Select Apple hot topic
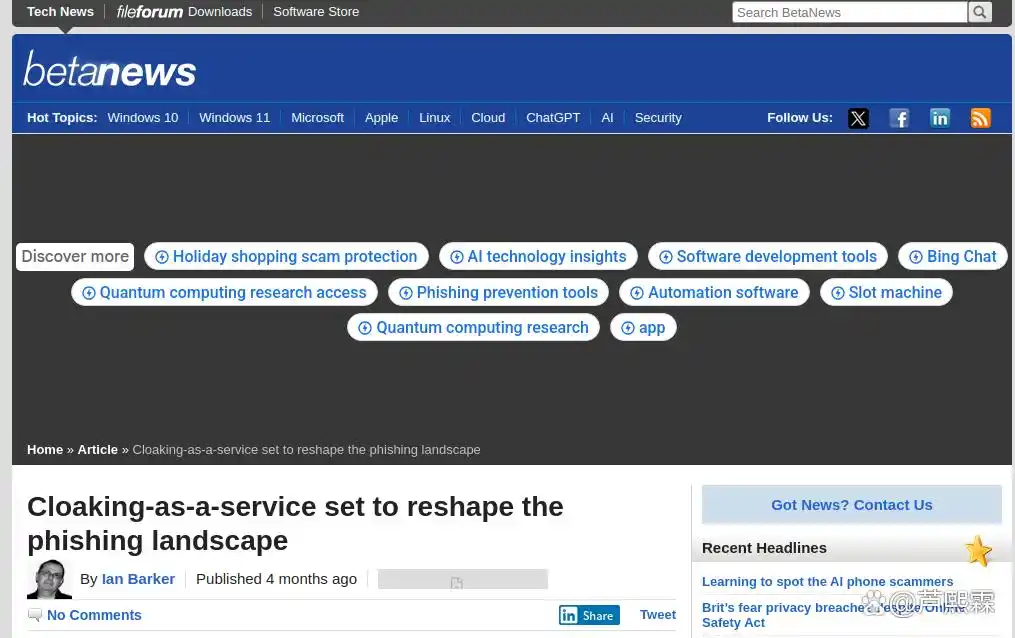This screenshot has height=638, width=1015. [381, 118]
